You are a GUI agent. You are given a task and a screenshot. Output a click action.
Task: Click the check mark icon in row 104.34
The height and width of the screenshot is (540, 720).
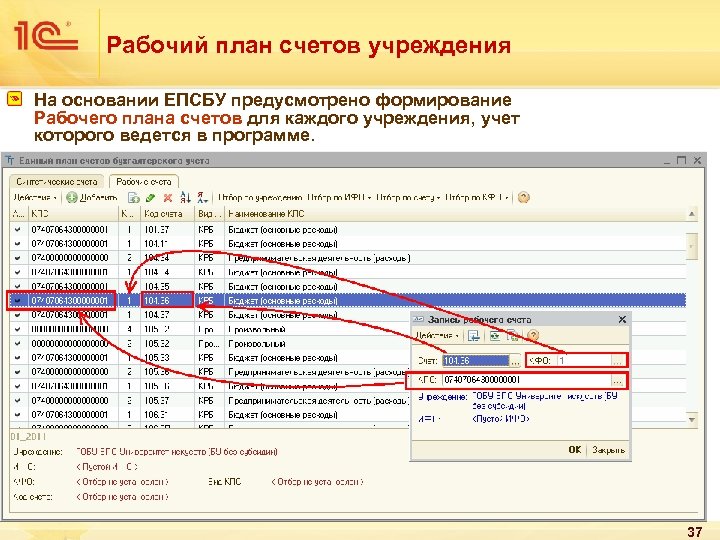point(18,258)
